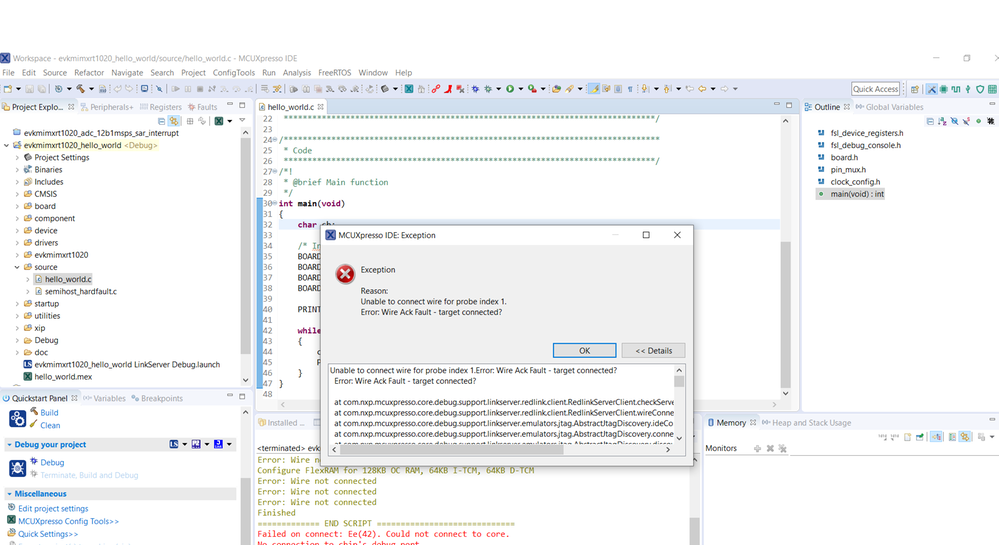Switch to the Global Variables tab
999x545 pixels.
(x=889, y=107)
